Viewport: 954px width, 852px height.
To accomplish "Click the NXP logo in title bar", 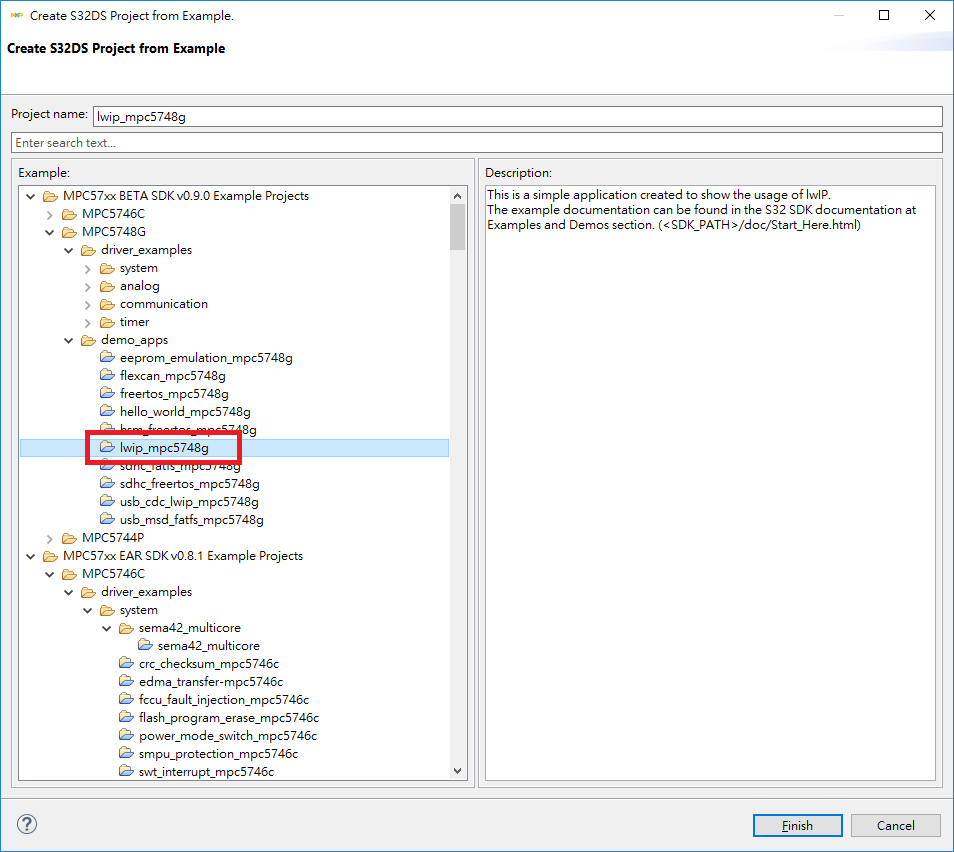I will [17, 15].
